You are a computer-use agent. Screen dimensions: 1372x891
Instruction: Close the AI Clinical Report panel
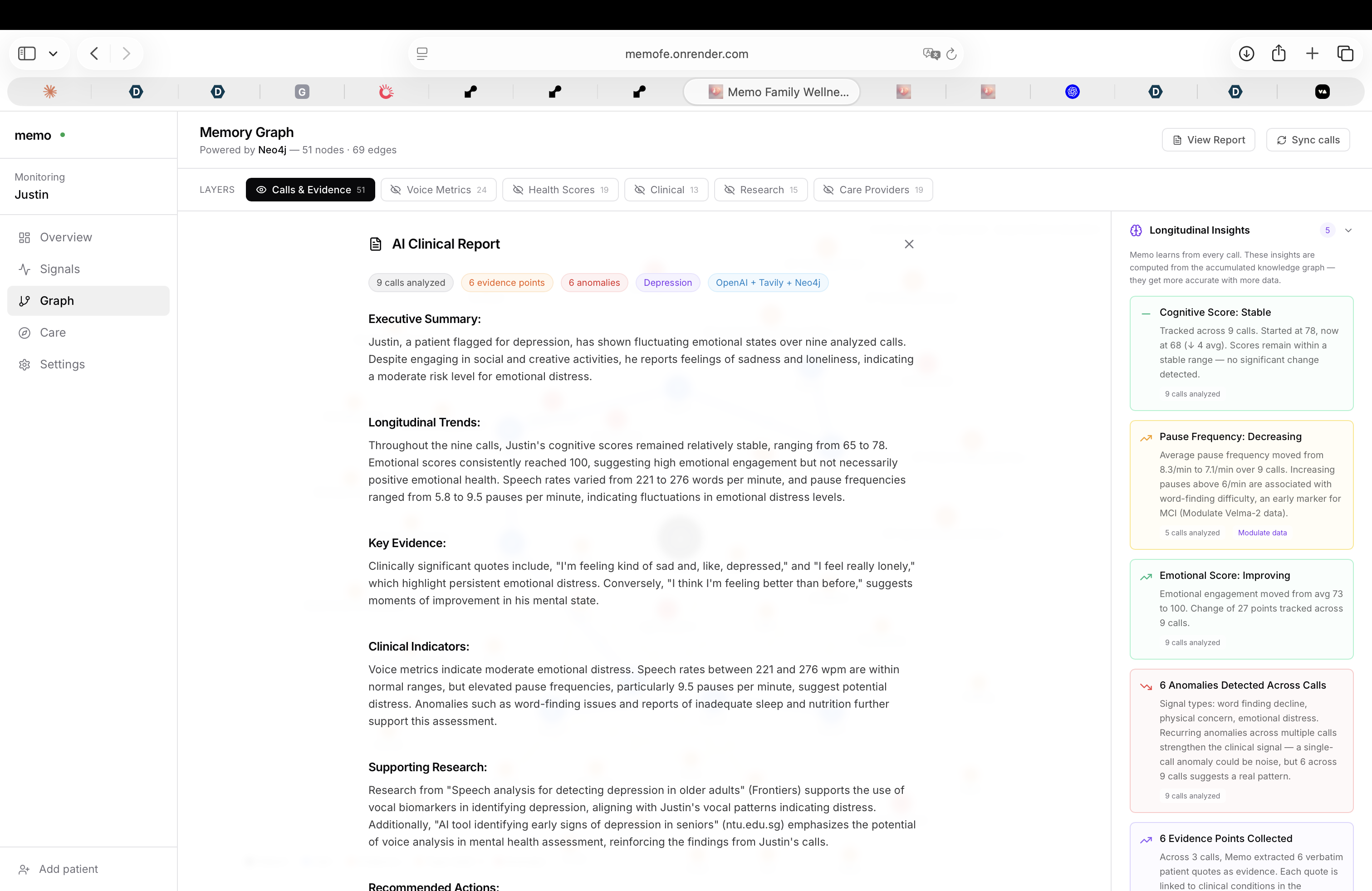[x=909, y=245]
